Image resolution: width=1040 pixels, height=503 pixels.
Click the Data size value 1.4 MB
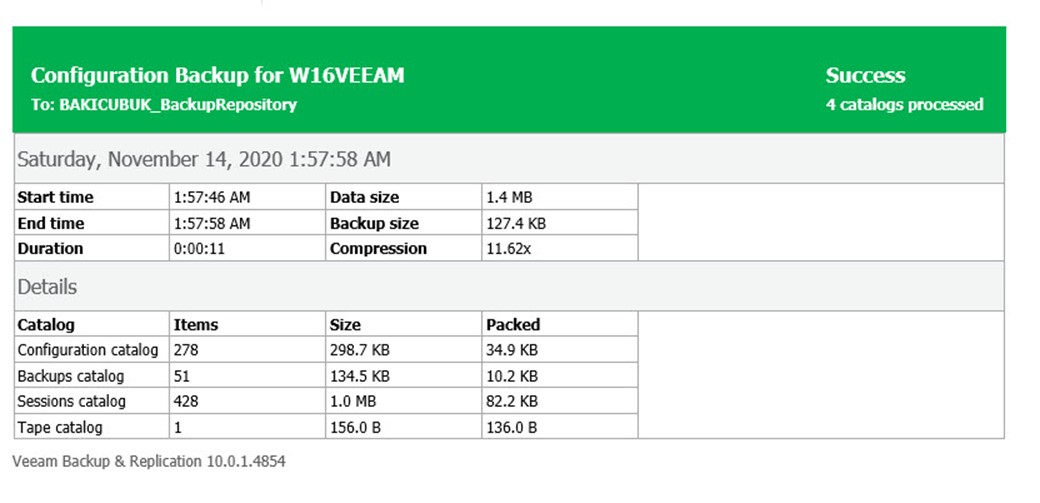coord(509,198)
